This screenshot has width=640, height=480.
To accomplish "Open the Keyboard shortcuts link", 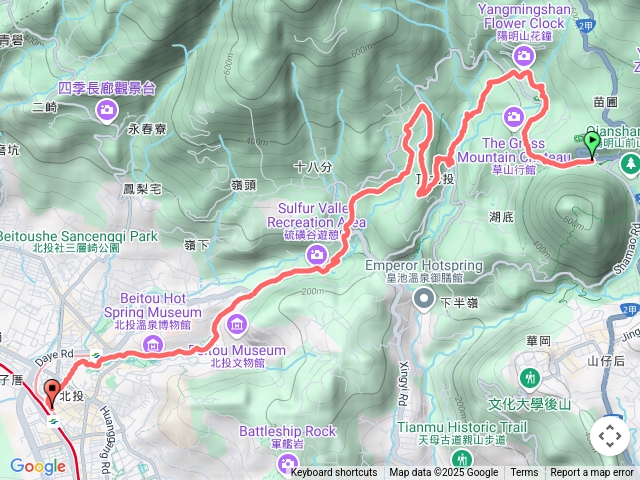I will point(334,473).
